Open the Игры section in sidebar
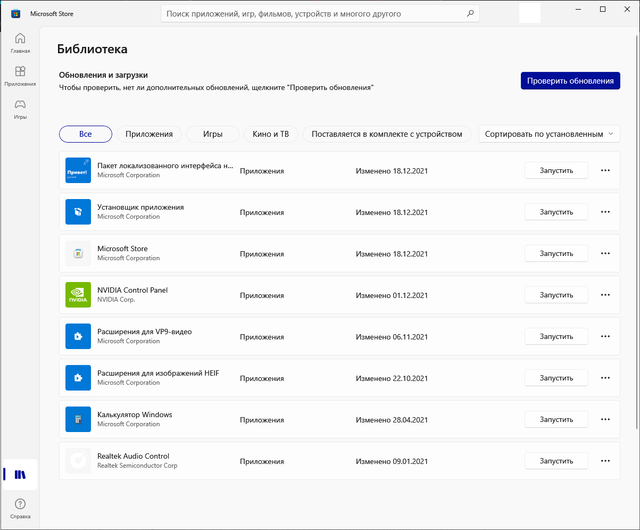This screenshot has width=640, height=530. click(x=20, y=109)
